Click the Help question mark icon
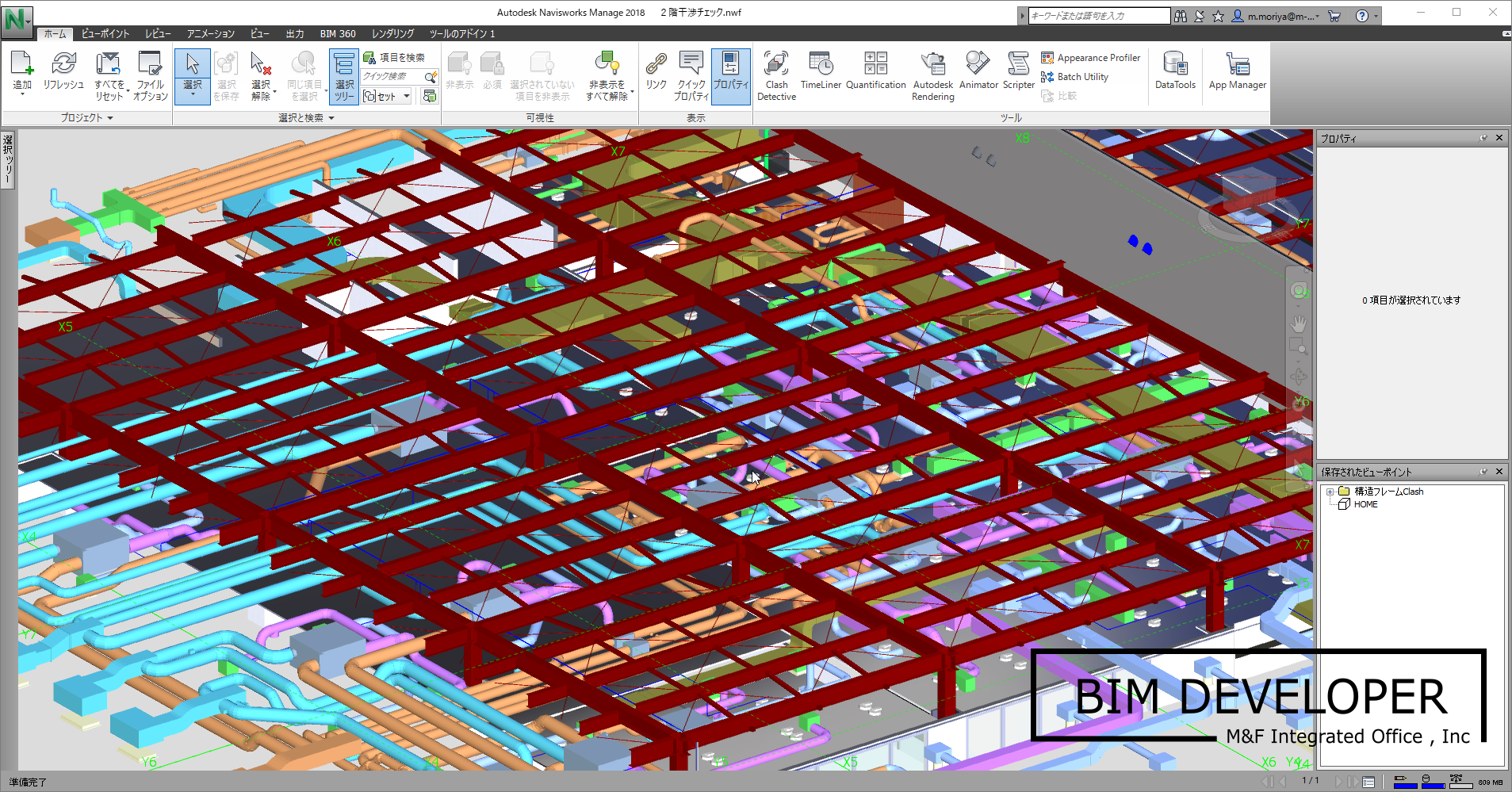 tap(1362, 16)
